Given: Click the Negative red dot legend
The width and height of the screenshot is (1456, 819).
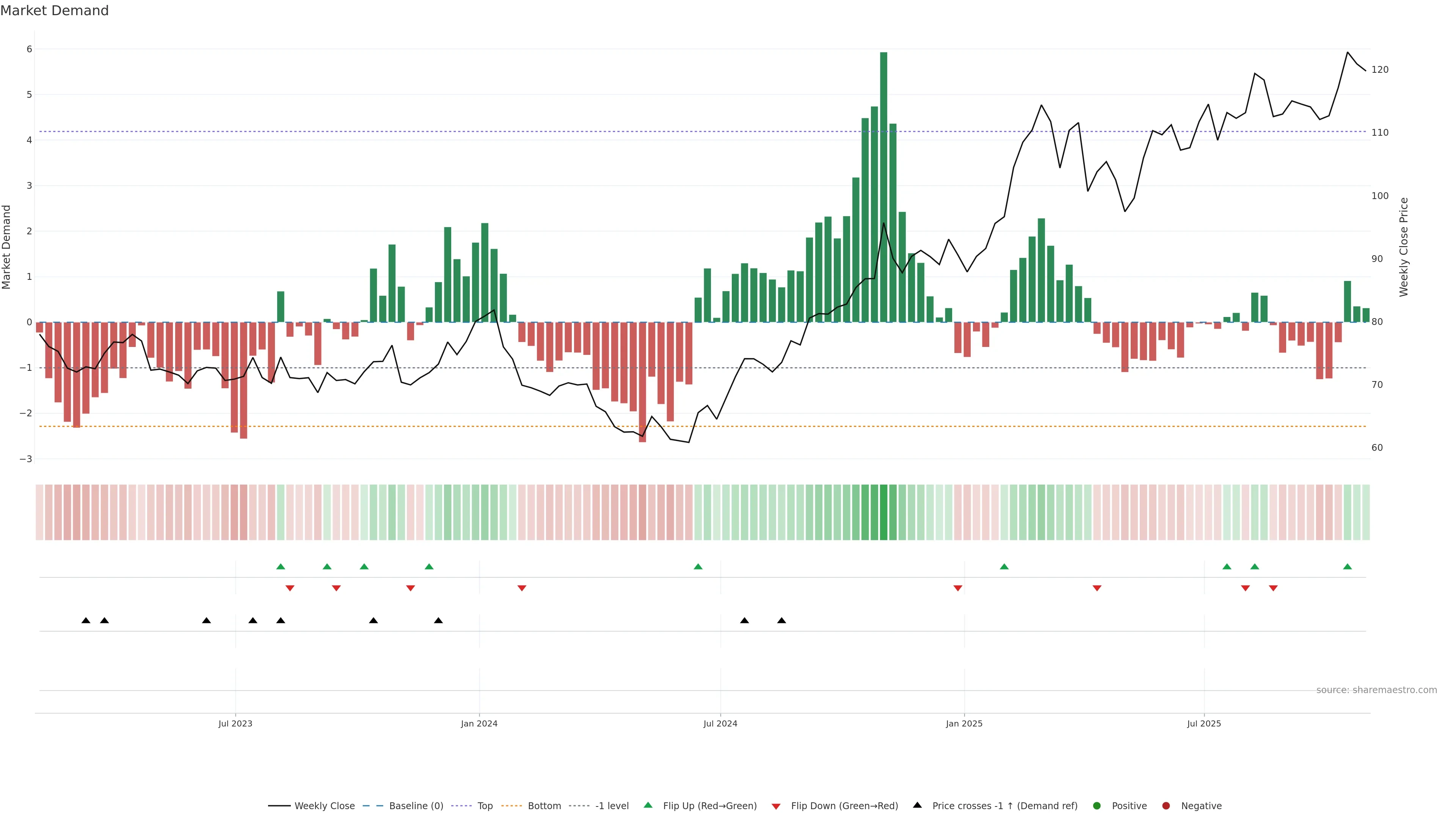Looking at the screenshot, I should coord(1166,806).
